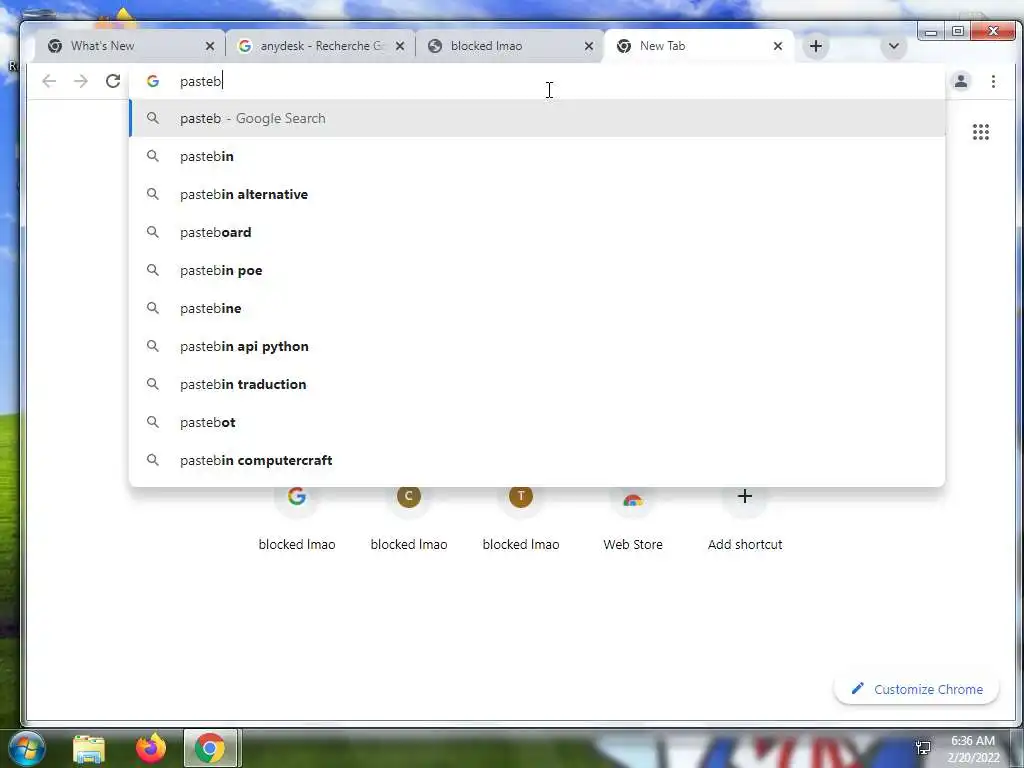Open File Explorer from the taskbar
This screenshot has height=768, width=1024.
pyautogui.click(x=89, y=749)
